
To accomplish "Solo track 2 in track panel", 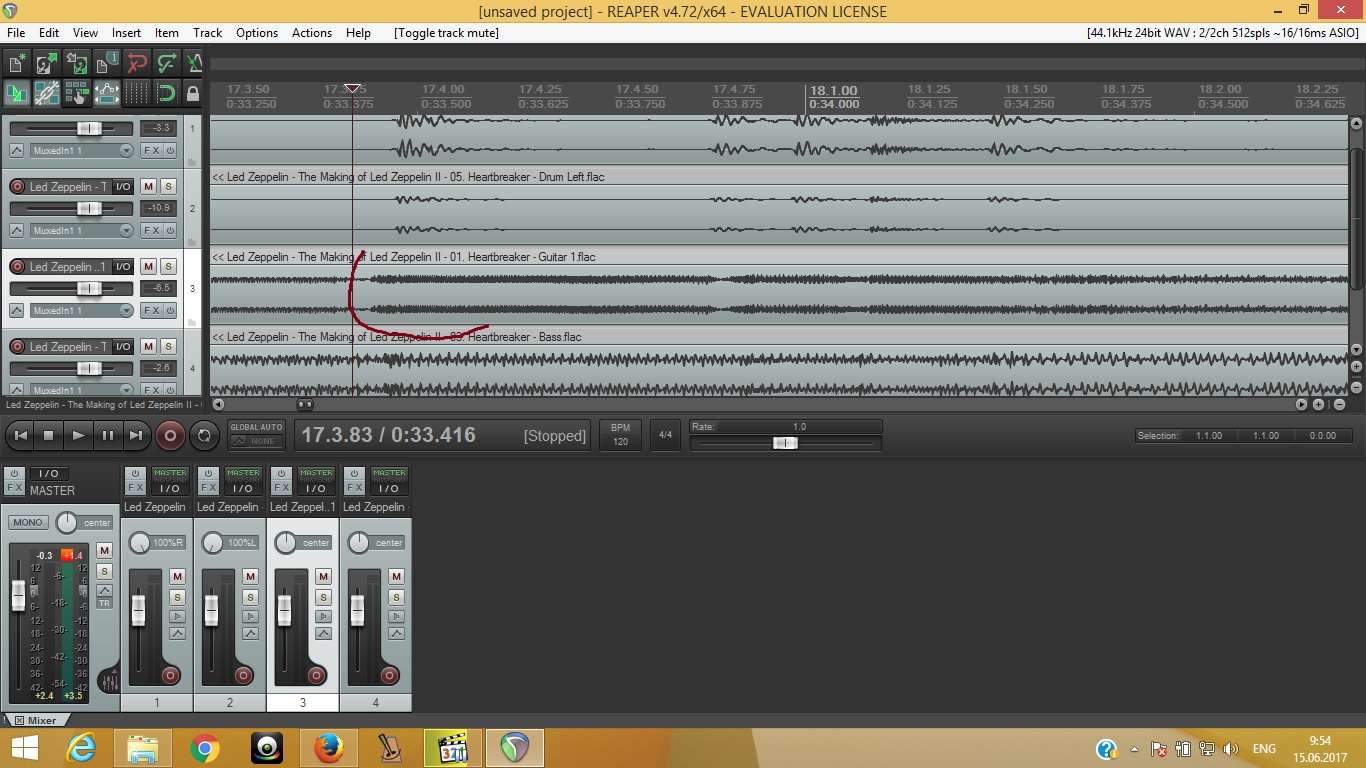I will tap(168, 187).
